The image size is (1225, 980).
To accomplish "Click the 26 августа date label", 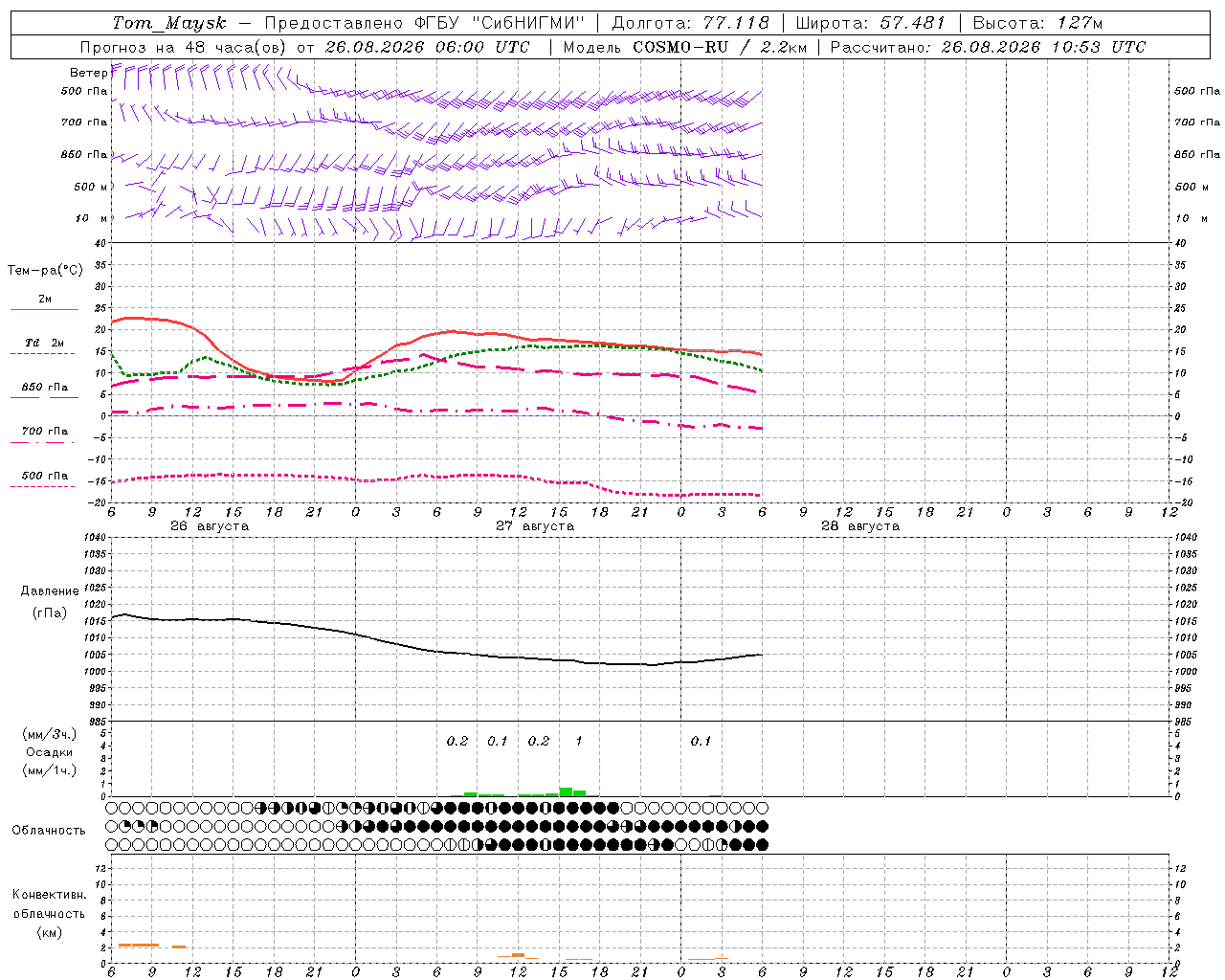I will pyautogui.click(x=210, y=526).
